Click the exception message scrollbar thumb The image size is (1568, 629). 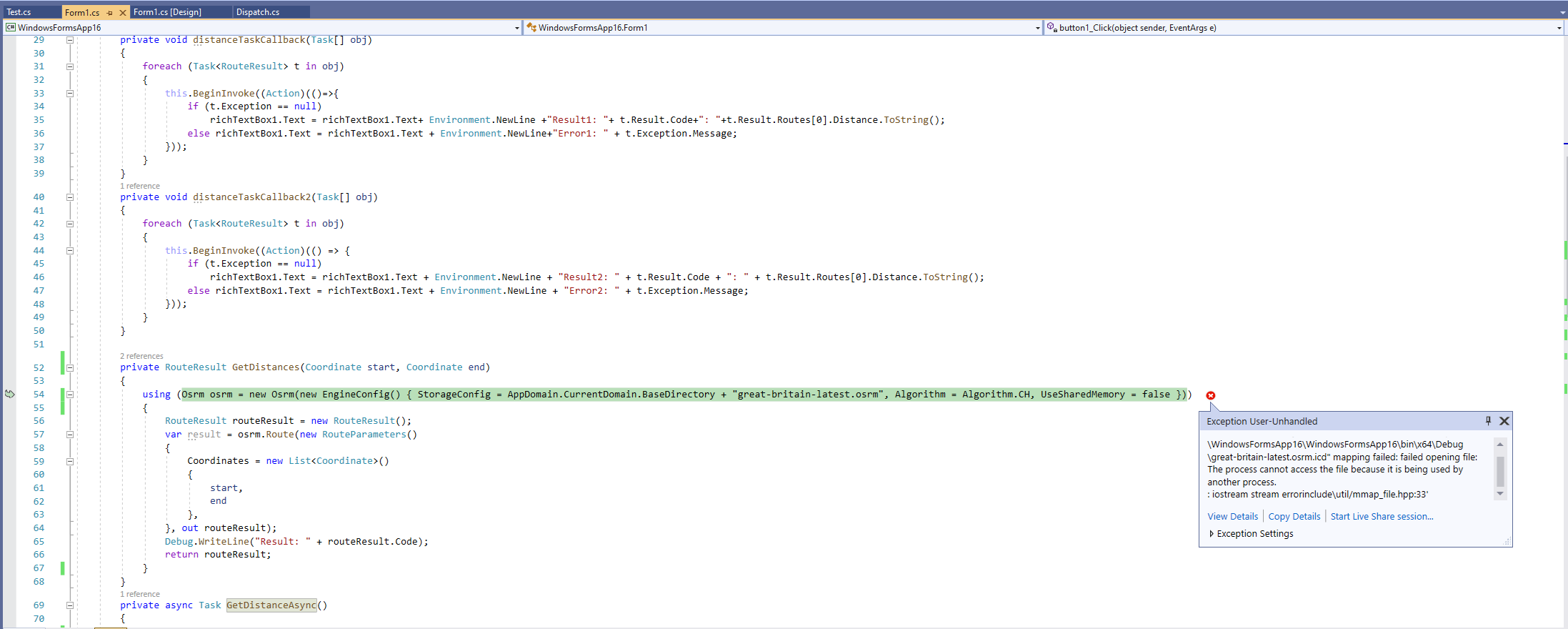(x=1500, y=472)
